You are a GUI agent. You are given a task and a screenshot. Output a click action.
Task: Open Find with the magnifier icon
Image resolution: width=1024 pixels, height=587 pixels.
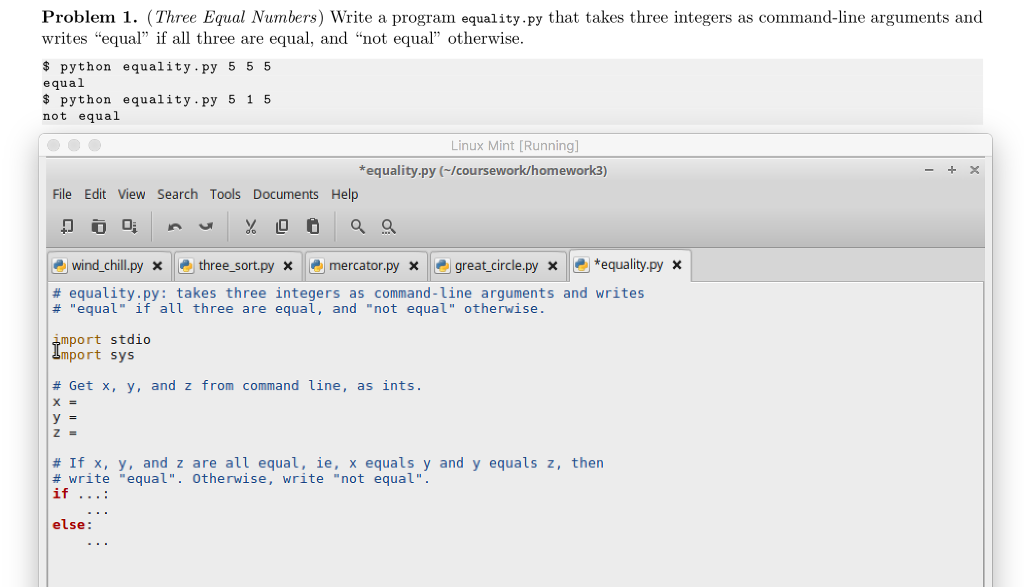pyautogui.click(x=357, y=226)
